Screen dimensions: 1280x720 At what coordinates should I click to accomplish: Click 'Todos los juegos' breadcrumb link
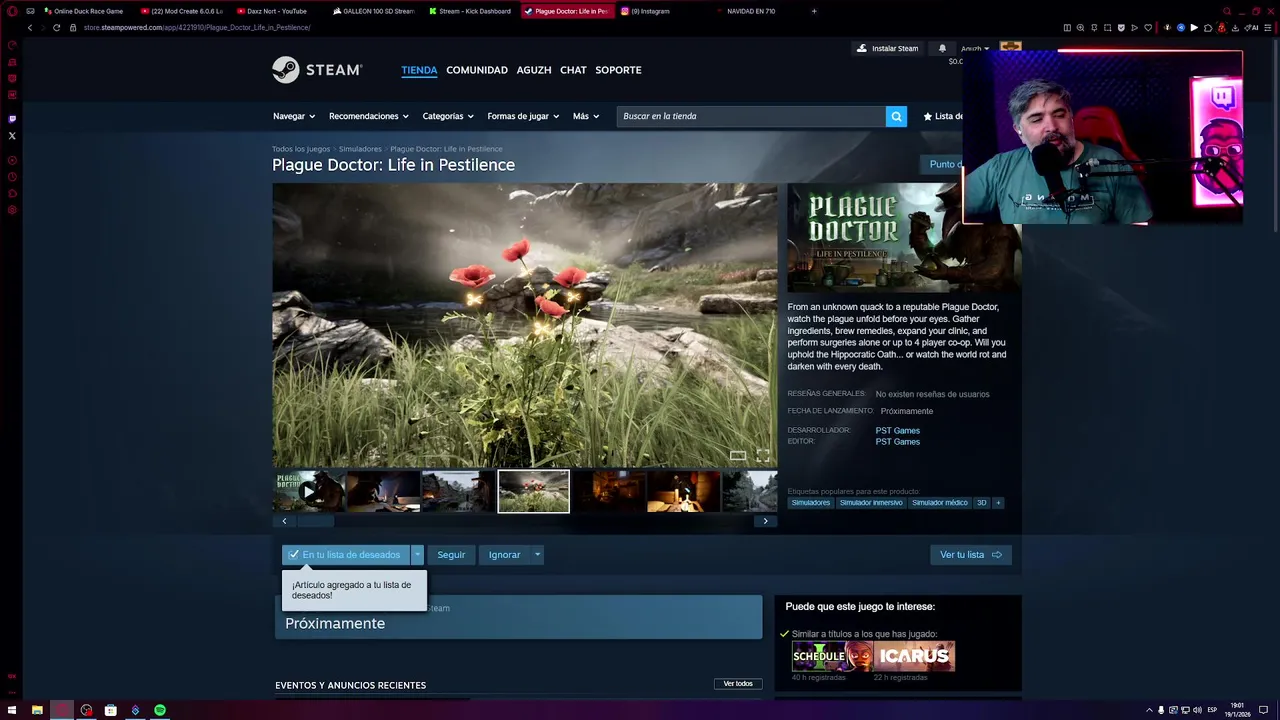coord(301,149)
